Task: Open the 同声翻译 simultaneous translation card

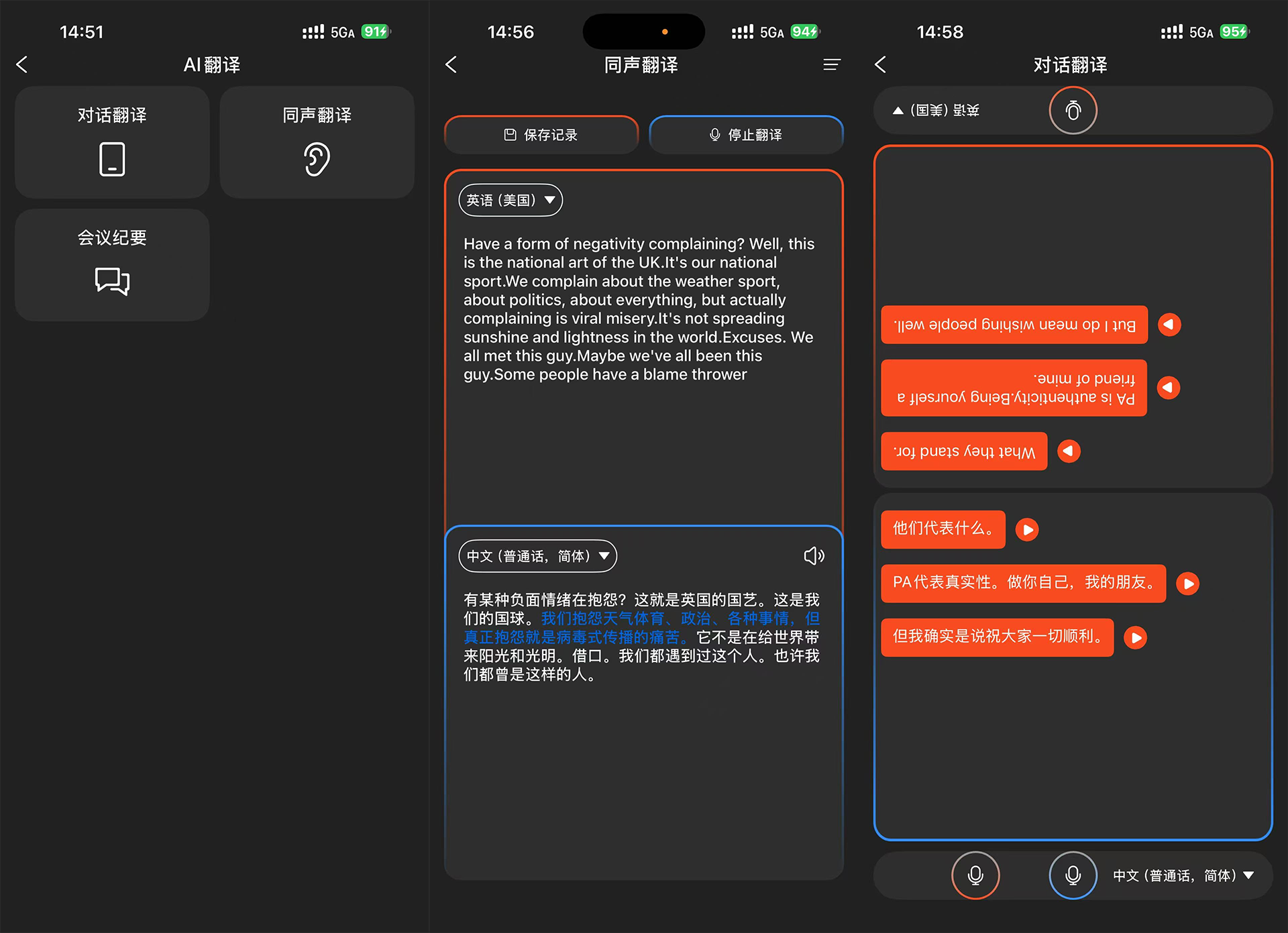Action: [x=317, y=142]
